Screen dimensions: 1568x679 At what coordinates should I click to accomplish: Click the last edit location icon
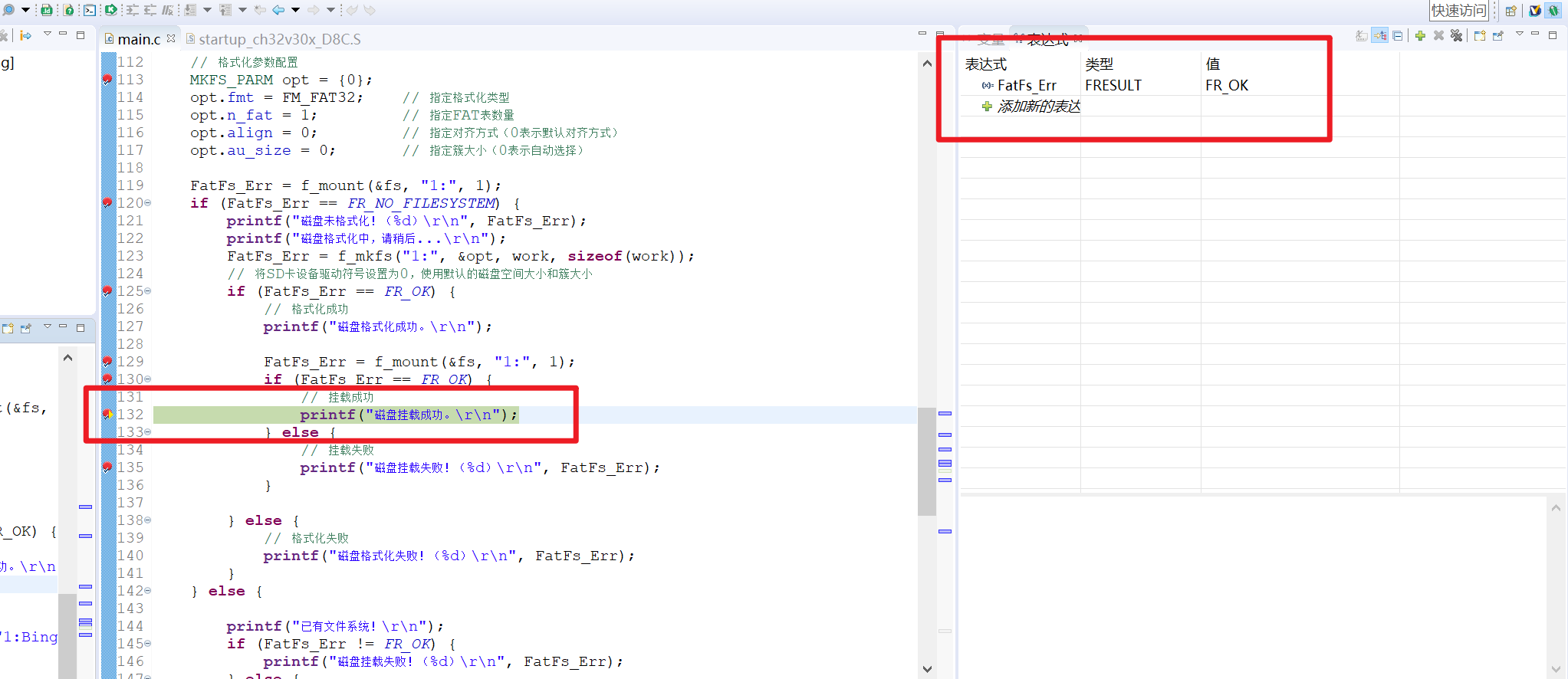(x=260, y=10)
